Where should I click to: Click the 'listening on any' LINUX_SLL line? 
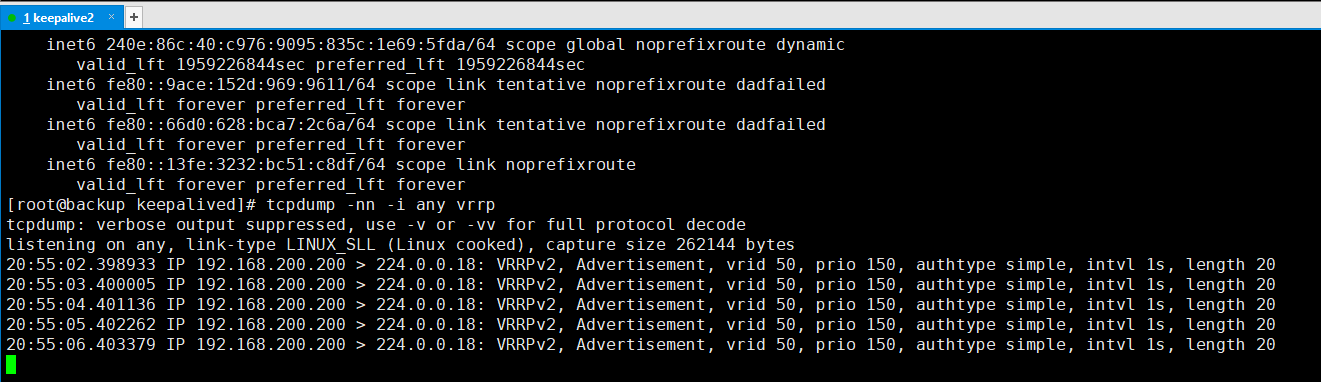(x=401, y=244)
